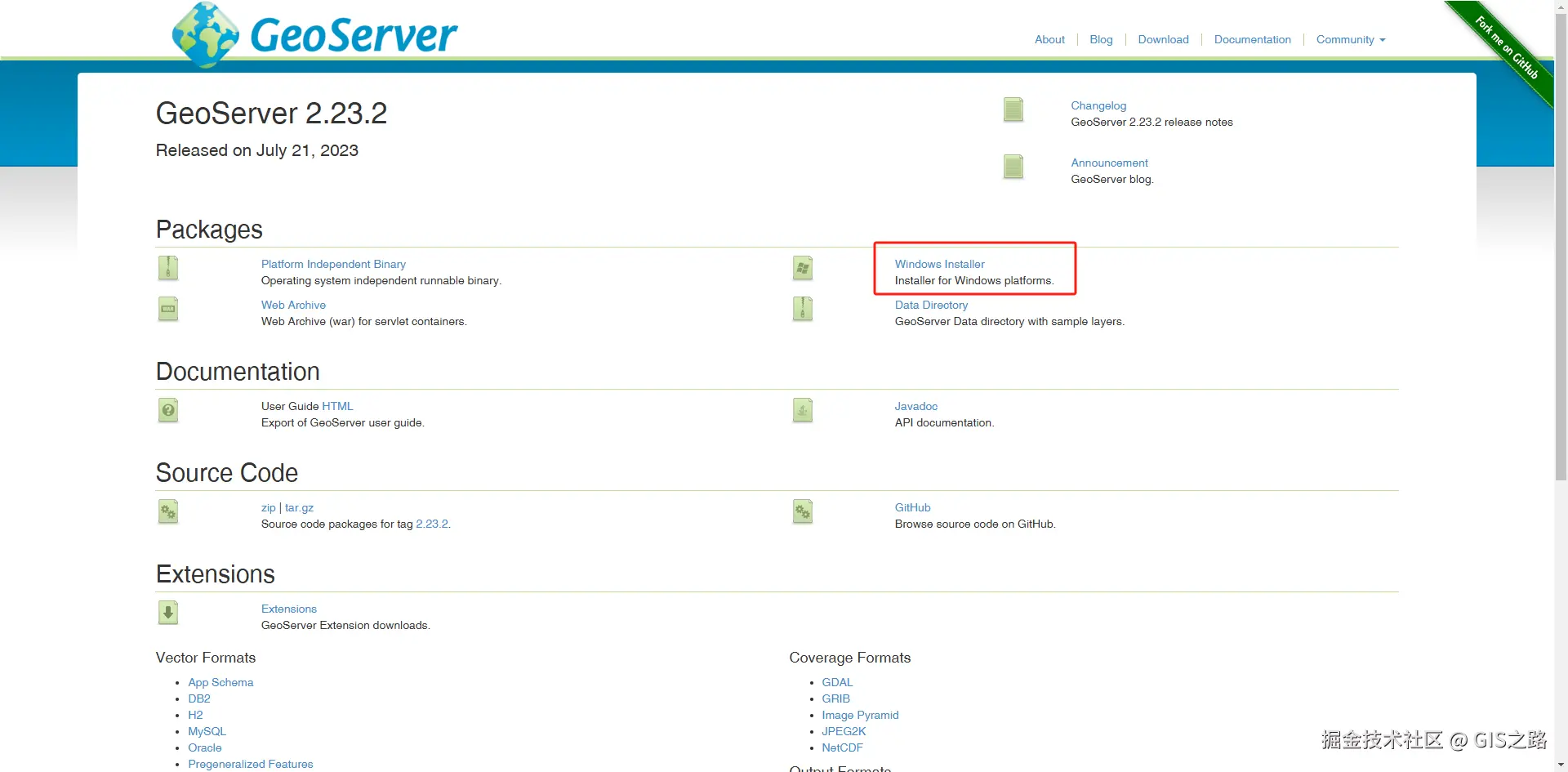
Task: Open the App Schema vector format
Action: (220, 682)
